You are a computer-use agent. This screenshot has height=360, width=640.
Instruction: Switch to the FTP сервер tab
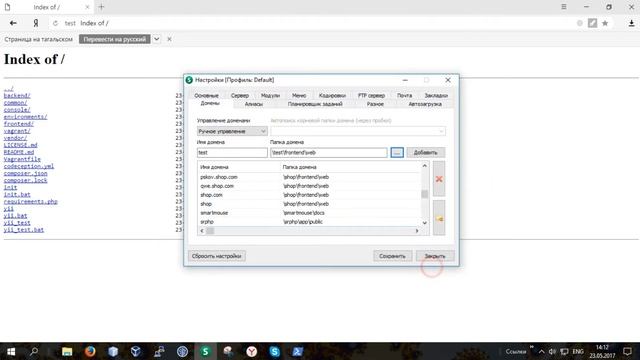pyautogui.click(x=371, y=96)
